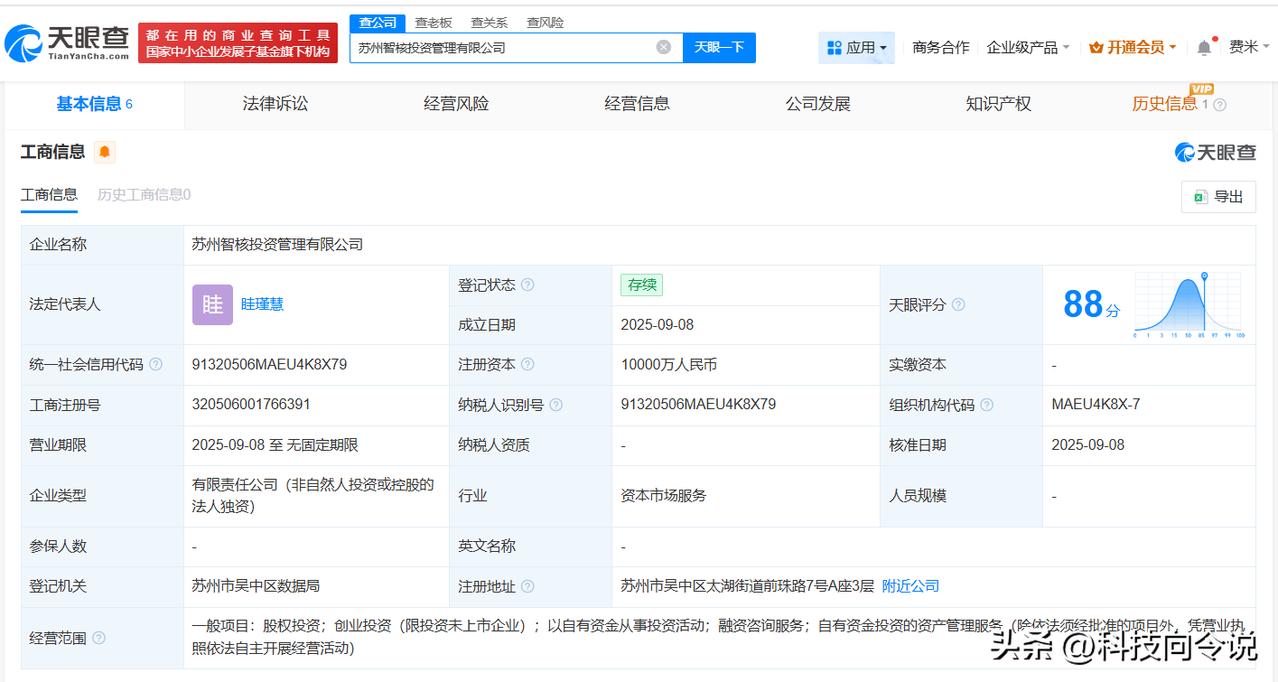Image resolution: width=1278 pixels, height=682 pixels.
Task: Open the 经营风险 tab
Action: (x=456, y=104)
